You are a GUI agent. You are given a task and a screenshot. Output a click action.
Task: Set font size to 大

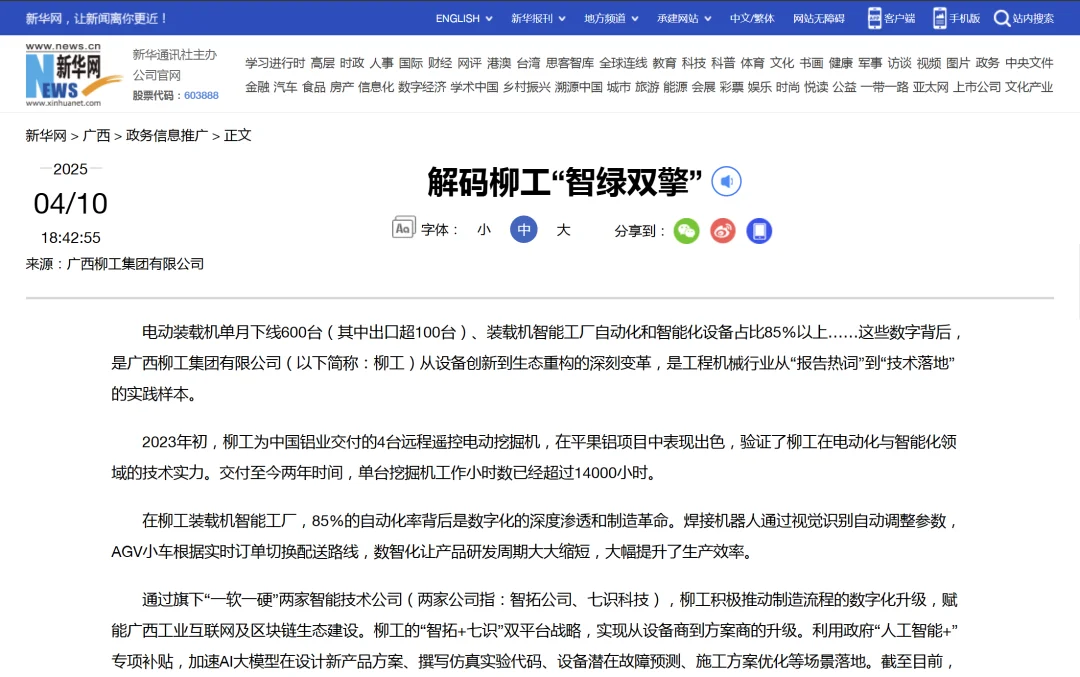(x=563, y=230)
